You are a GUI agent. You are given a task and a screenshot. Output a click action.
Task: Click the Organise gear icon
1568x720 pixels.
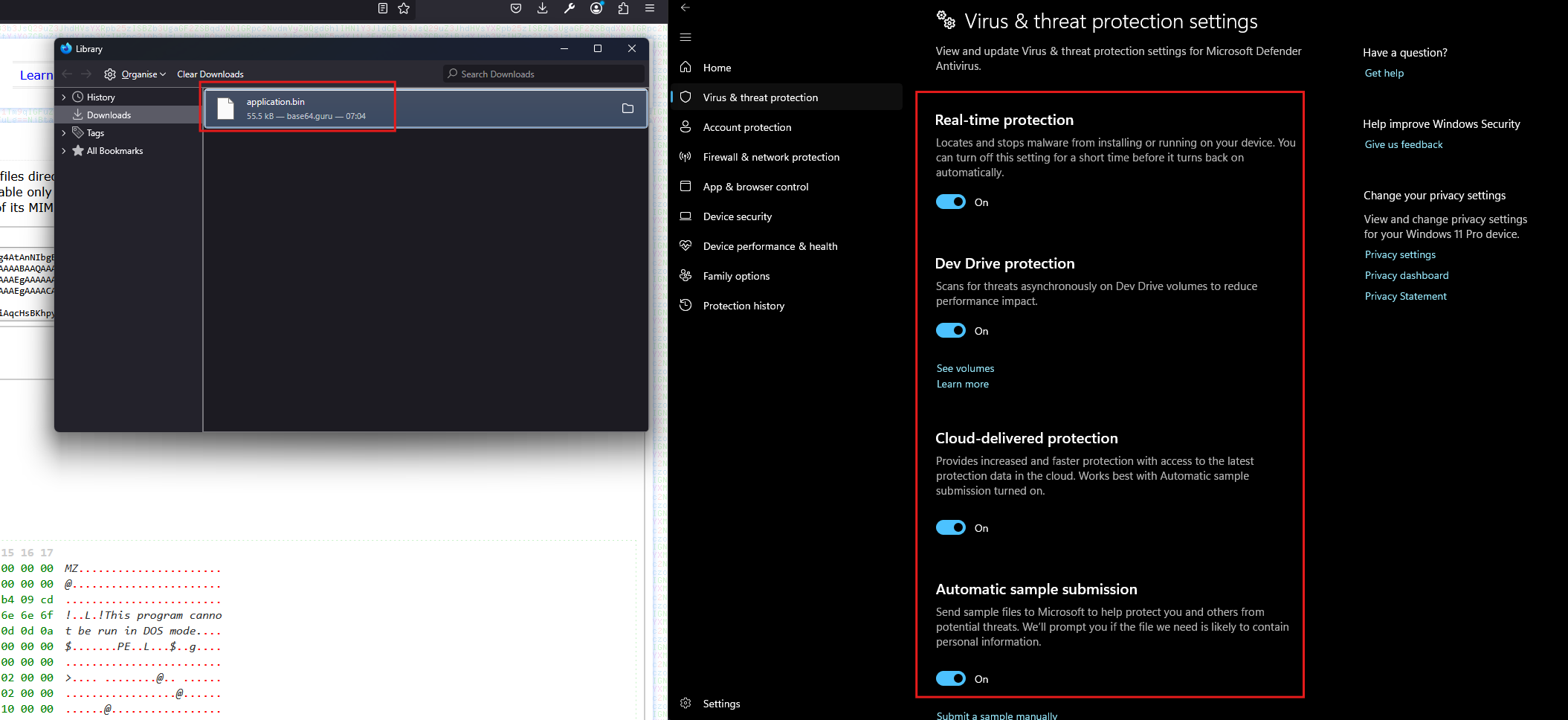tap(110, 74)
